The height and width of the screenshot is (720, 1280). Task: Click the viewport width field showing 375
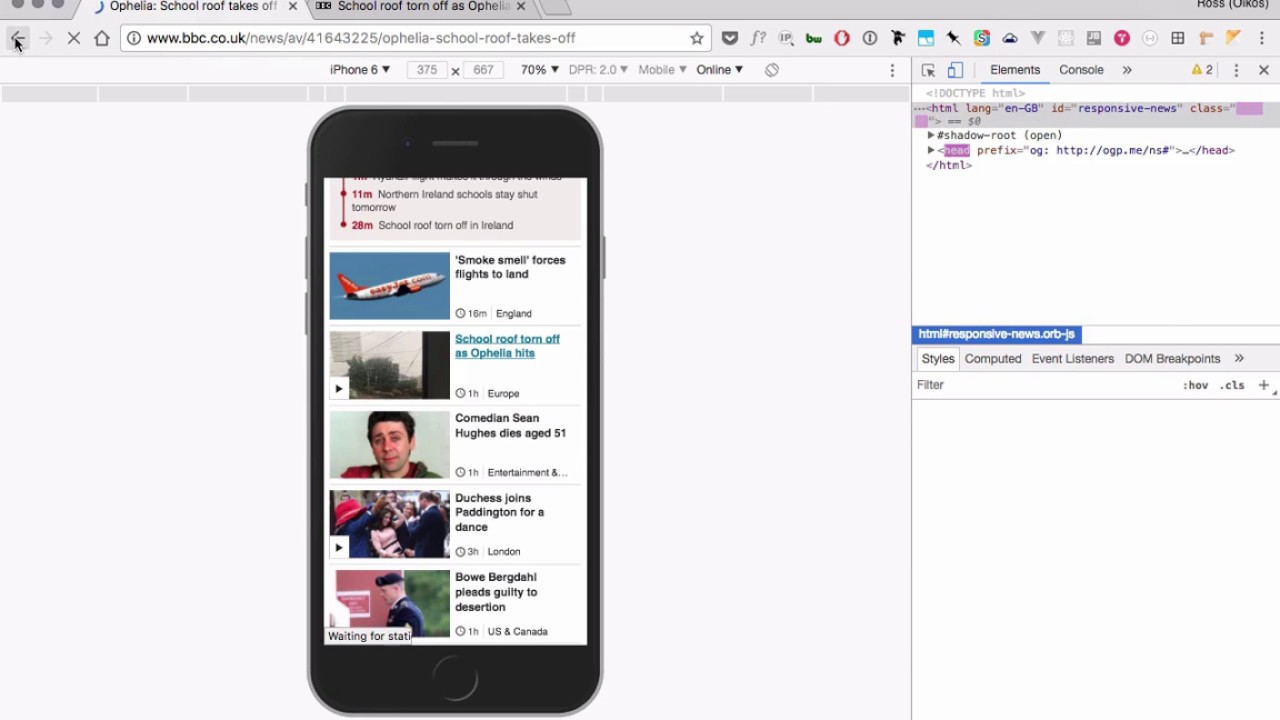(x=427, y=70)
